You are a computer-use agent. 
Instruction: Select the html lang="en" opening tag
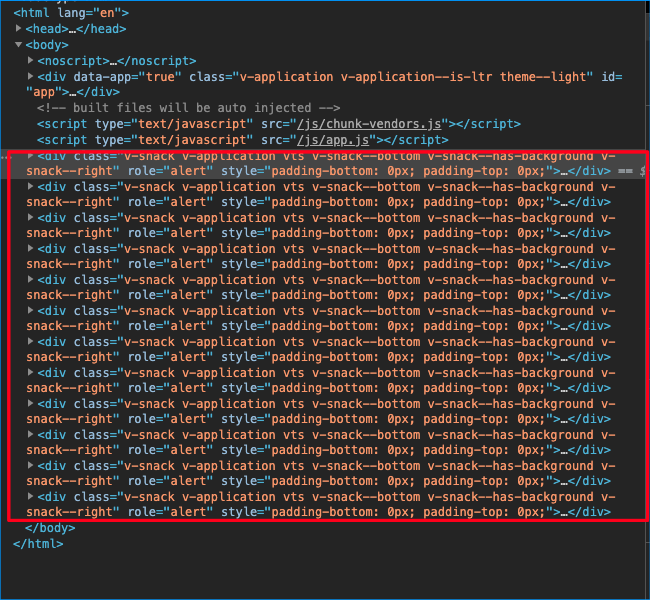pyautogui.click(x=71, y=13)
